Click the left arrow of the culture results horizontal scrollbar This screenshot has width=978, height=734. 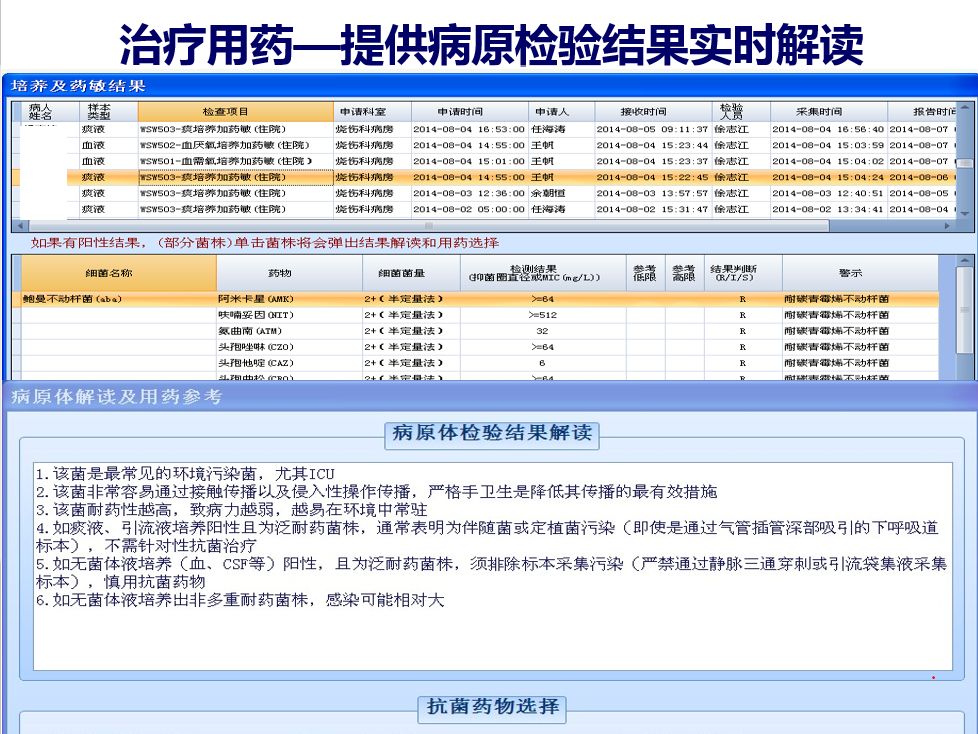pyautogui.click(x=20, y=226)
